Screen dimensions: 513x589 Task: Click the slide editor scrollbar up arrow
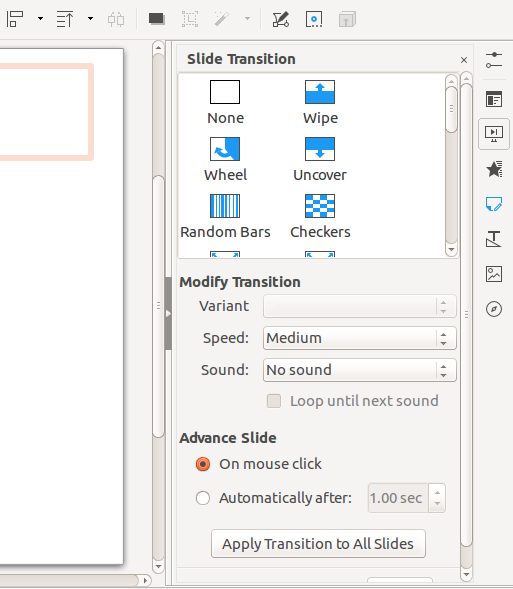(x=158, y=48)
